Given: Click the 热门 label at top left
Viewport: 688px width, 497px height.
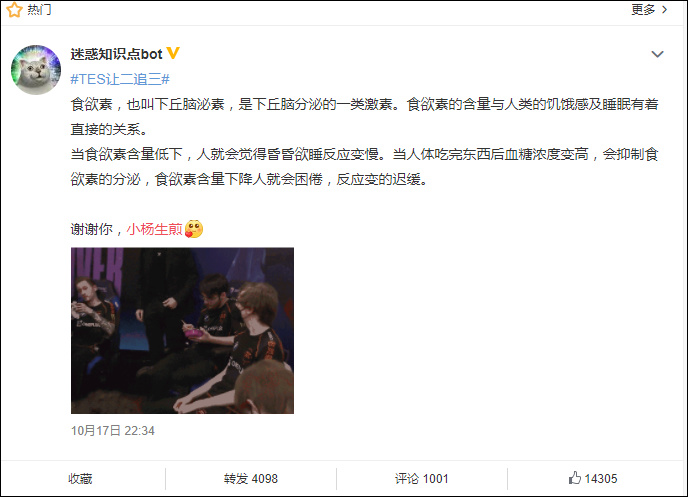Looking at the screenshot, I should pos(39,9).
